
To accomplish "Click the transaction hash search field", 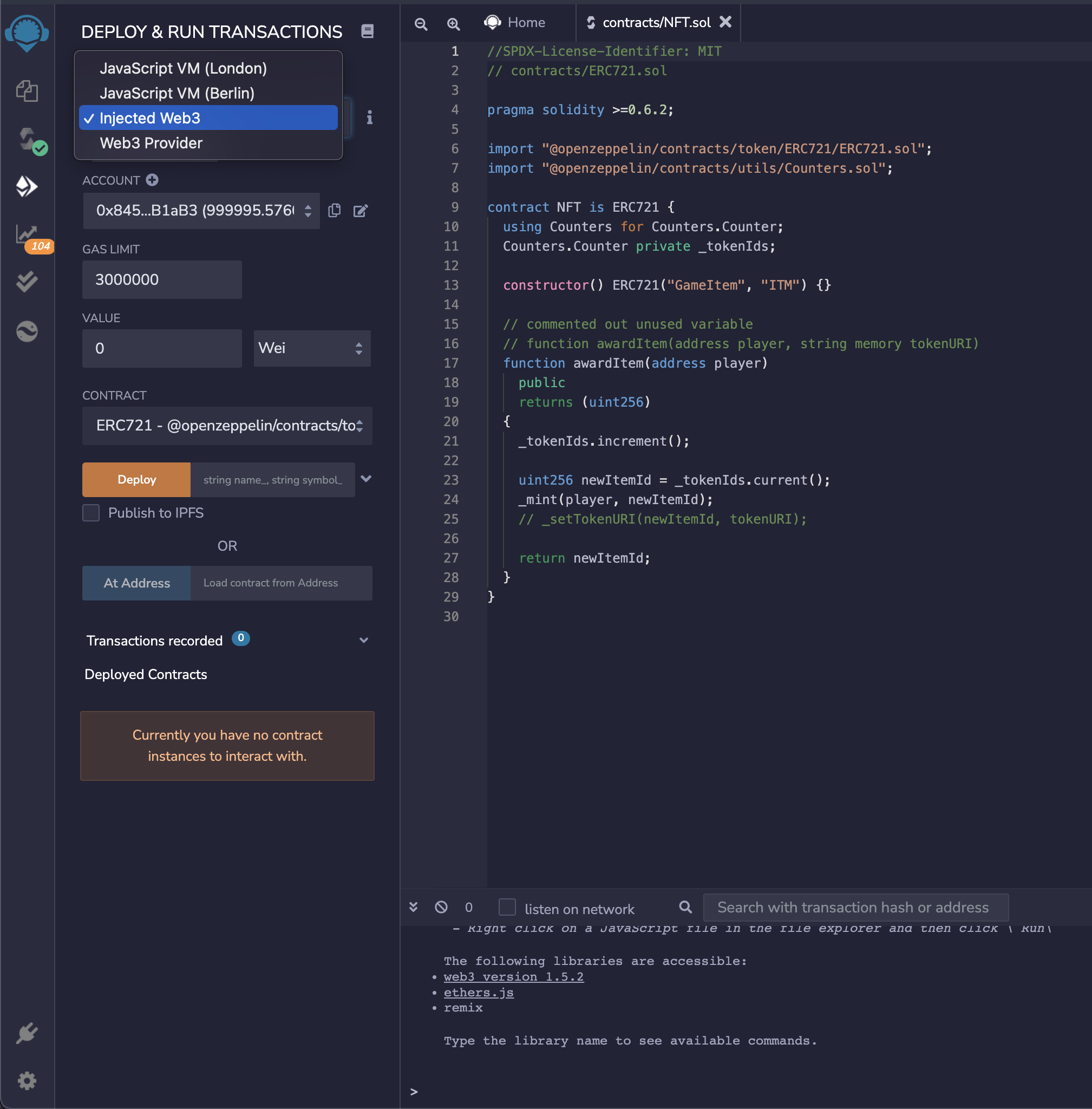I will click(x=855, y=907).
